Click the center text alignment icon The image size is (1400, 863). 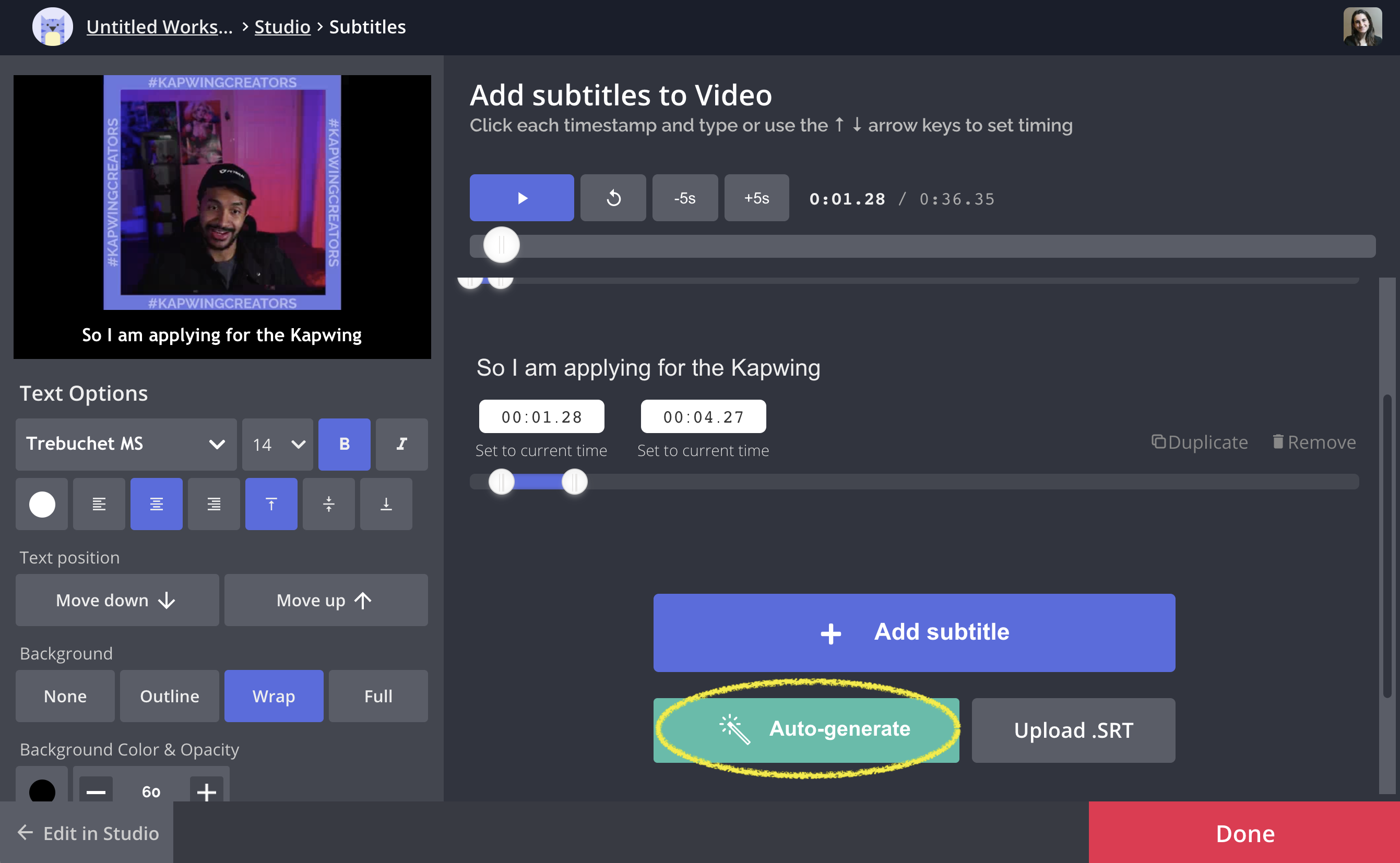coord(155,503)
